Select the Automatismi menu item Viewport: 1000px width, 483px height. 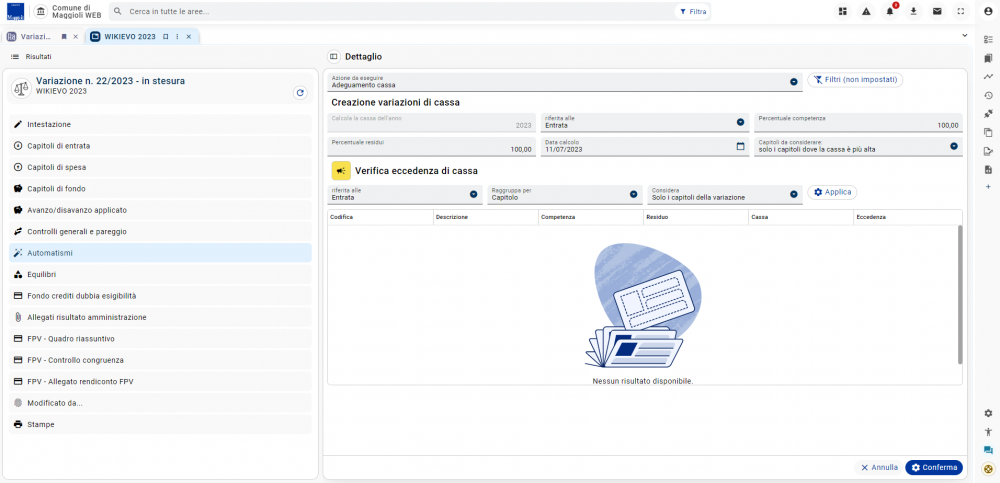tap(160, 253)
